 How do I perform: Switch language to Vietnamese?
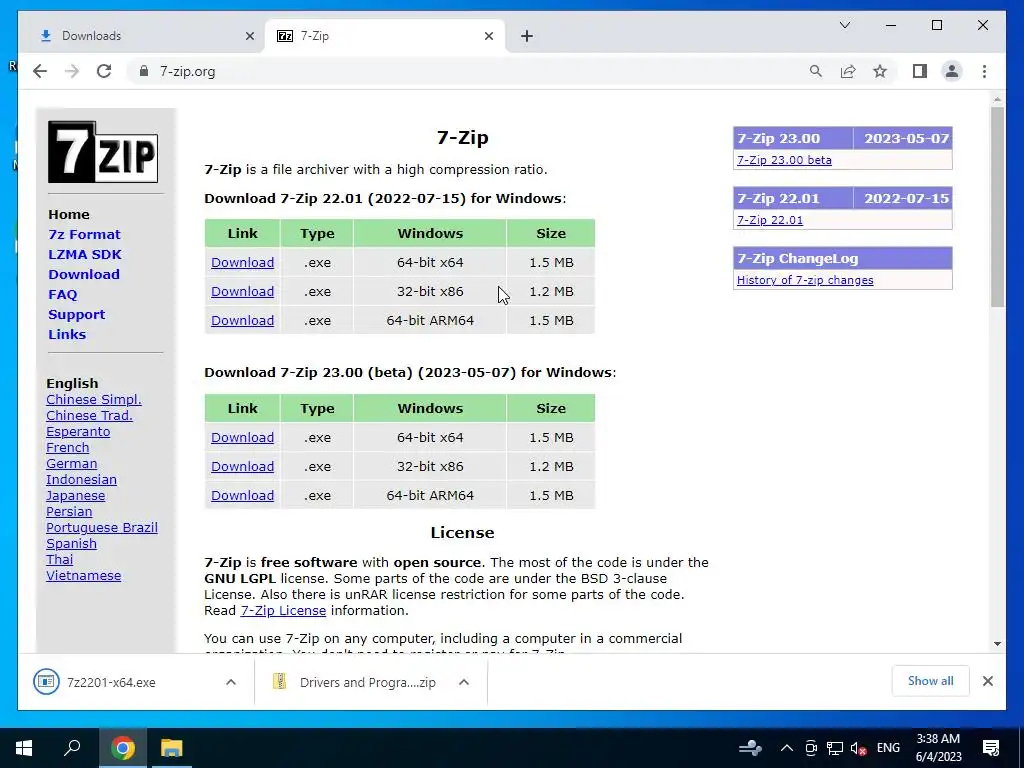(83, 575)
